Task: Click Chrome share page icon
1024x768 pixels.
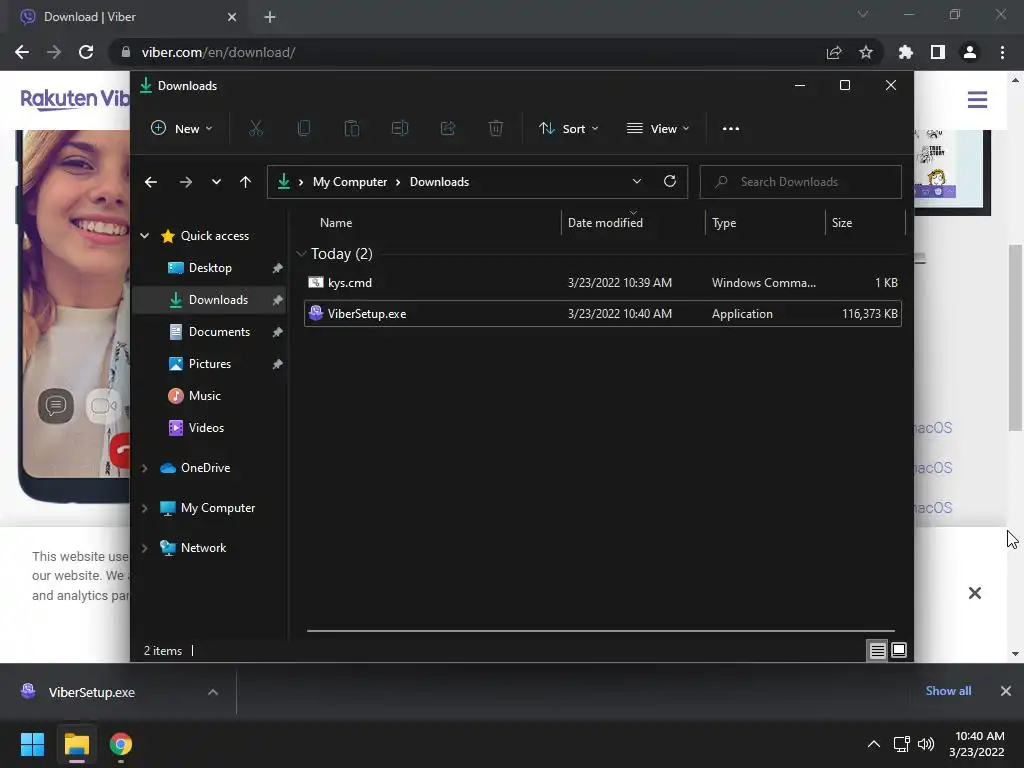Action: 834,52
